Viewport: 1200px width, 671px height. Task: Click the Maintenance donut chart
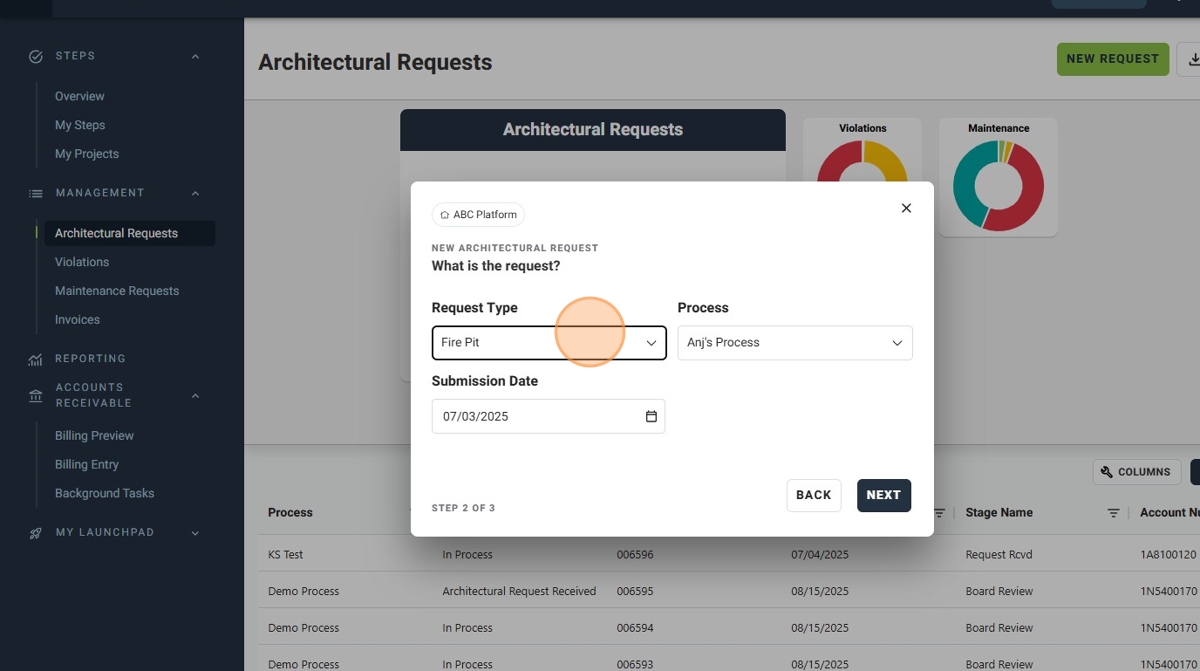coord(998,186)
